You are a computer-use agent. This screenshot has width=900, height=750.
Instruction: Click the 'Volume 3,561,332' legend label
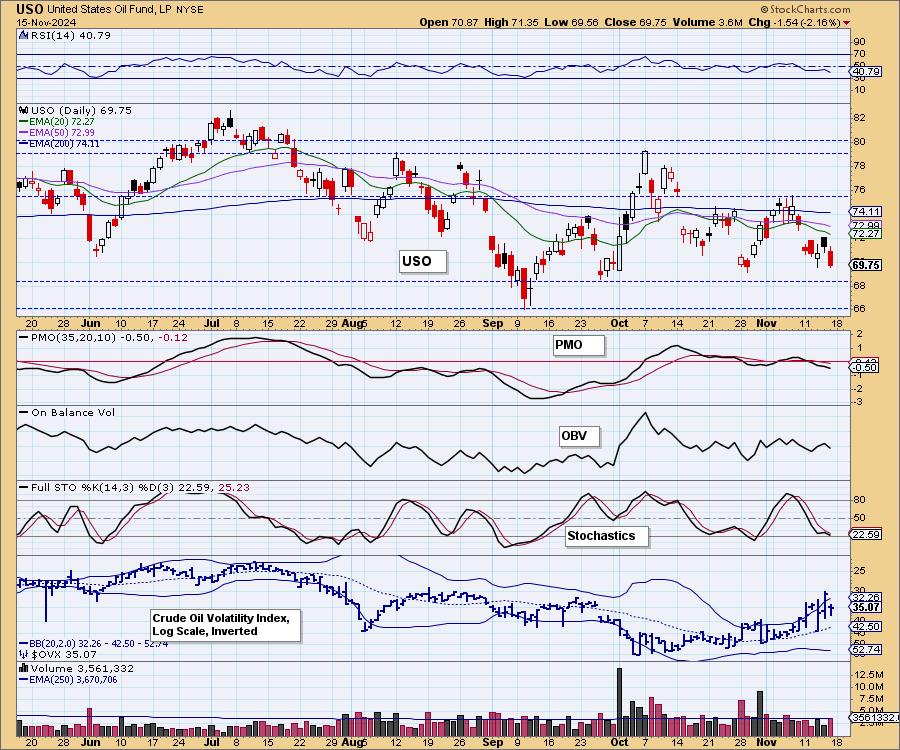82,669
